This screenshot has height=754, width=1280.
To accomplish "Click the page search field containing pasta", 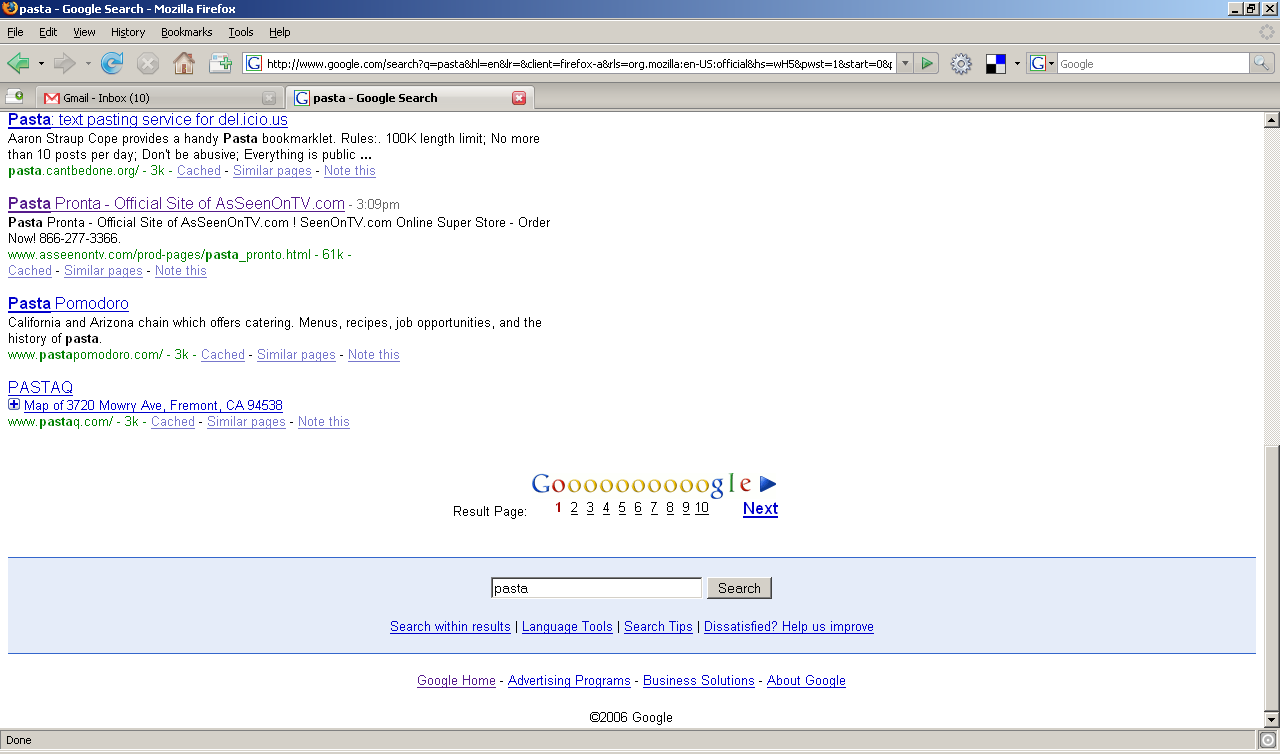I will 596,588.
